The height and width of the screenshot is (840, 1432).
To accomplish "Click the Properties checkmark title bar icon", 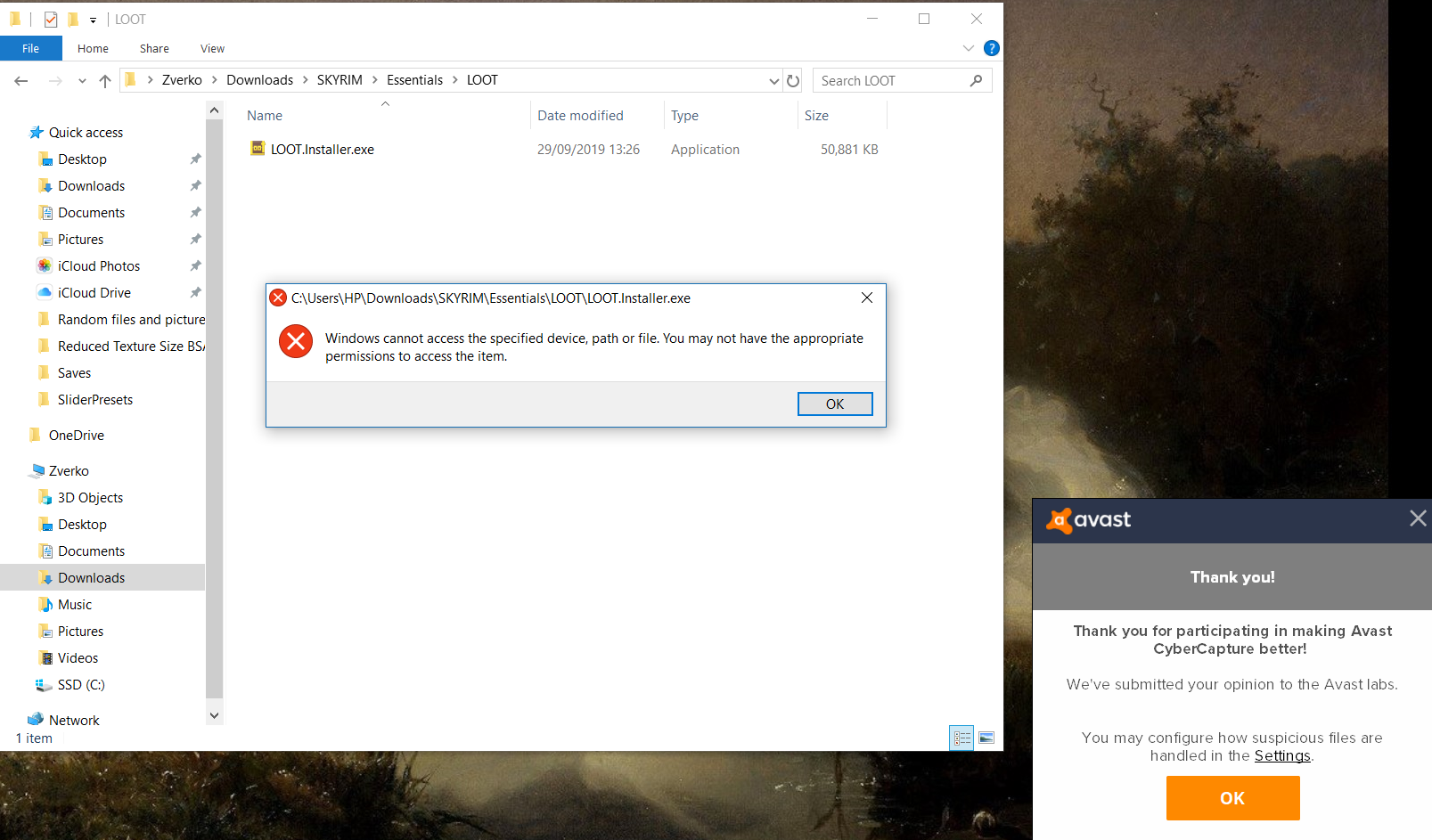I will point(51,19).
